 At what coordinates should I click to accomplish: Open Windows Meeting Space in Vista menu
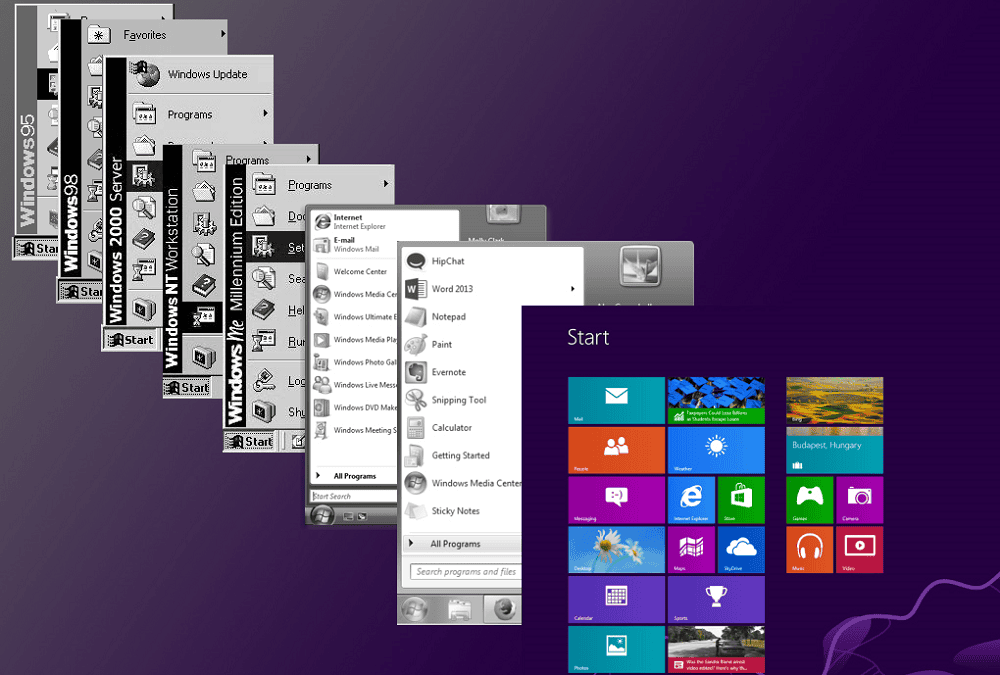point(355,430)
